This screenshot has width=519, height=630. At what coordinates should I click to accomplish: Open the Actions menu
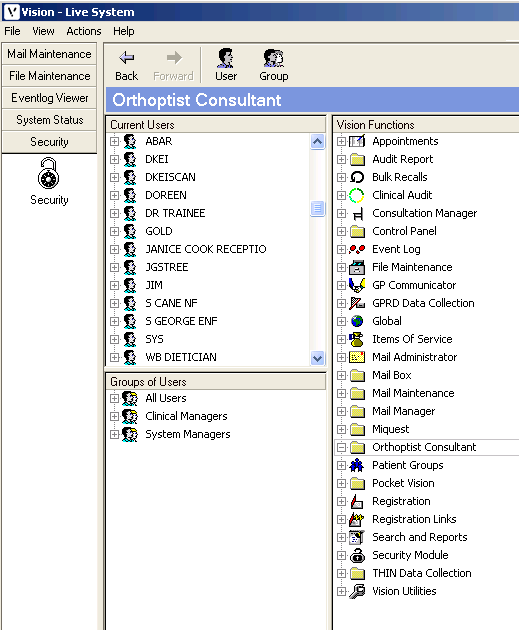point(84,31)
